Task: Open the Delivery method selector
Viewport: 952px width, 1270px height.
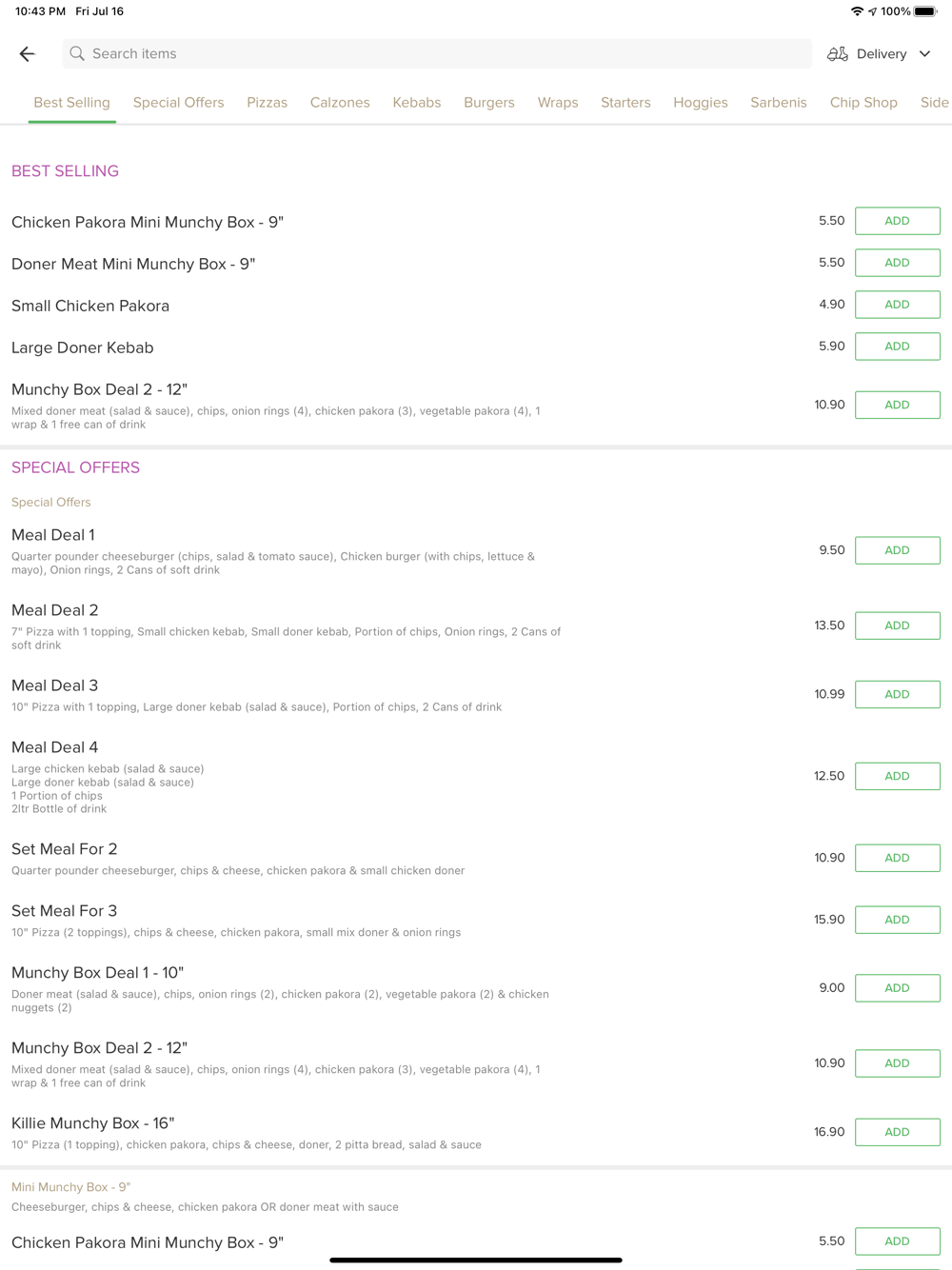Action: (x=879, y=54)
